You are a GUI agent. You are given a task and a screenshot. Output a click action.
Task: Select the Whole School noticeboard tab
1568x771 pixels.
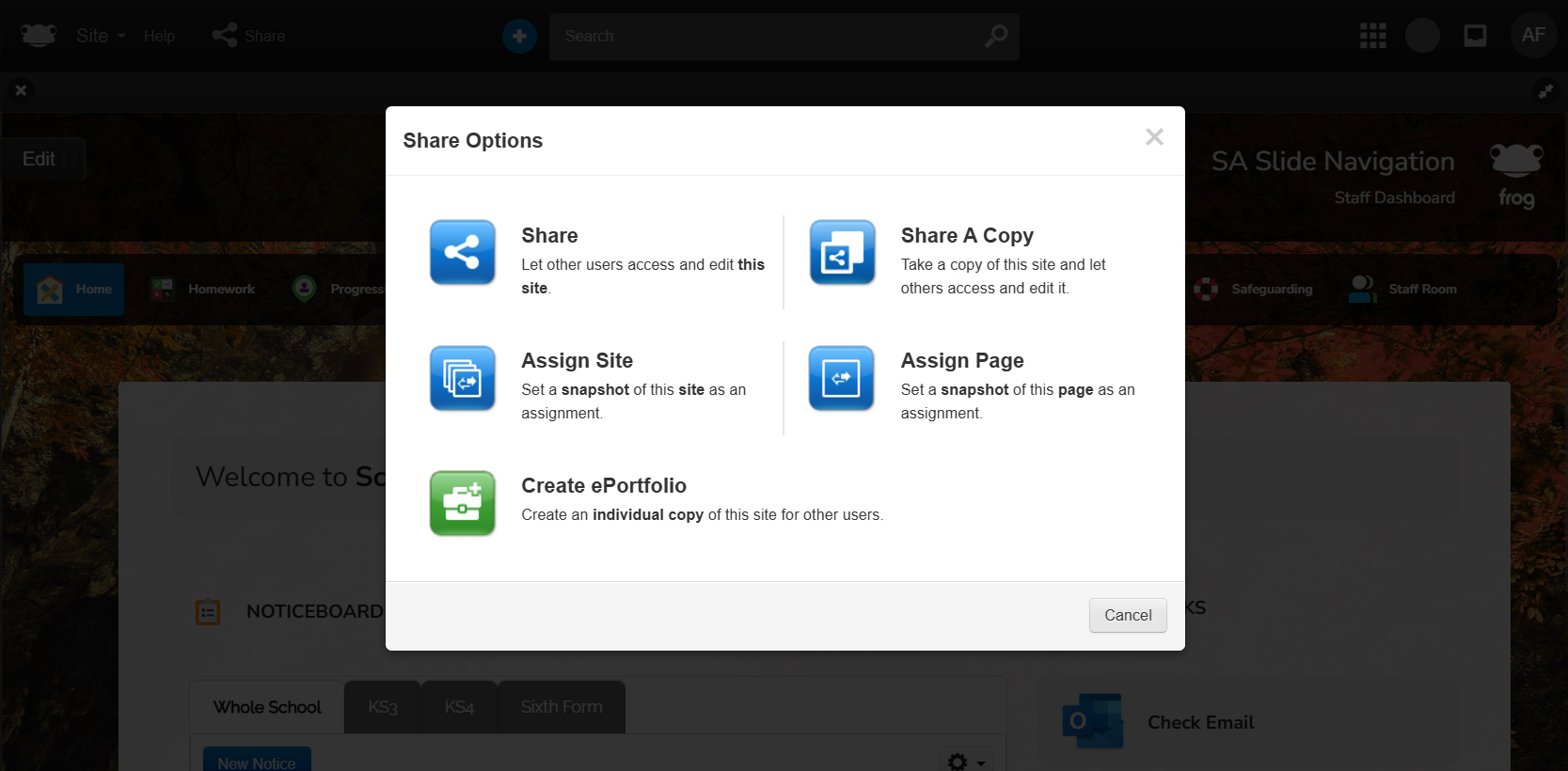coord(267,707)
